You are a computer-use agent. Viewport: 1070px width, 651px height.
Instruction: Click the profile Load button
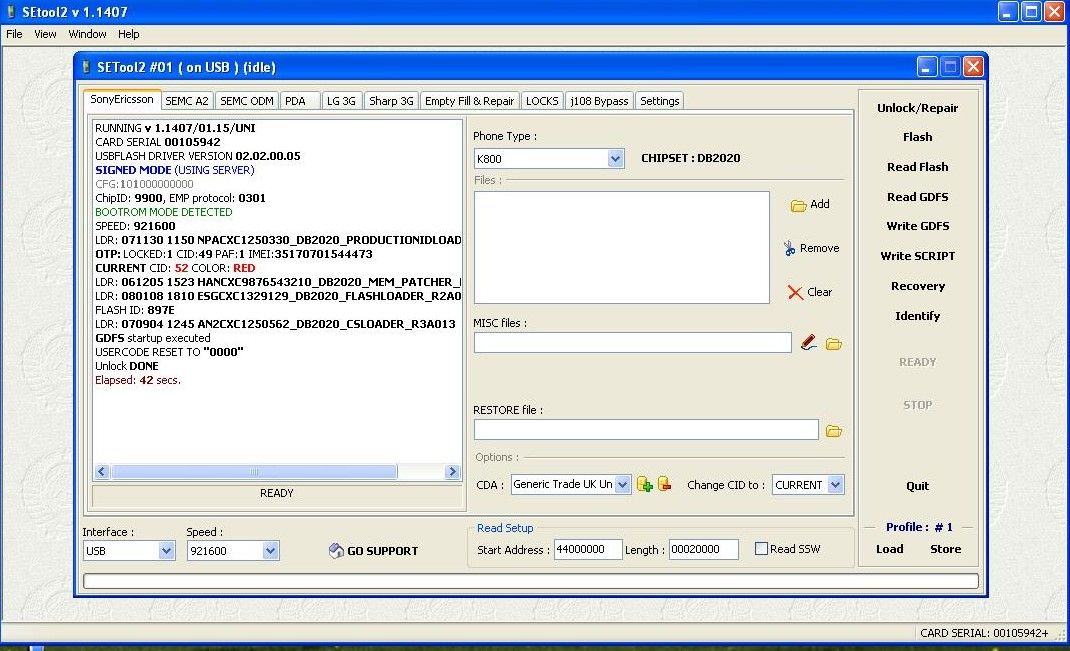(x=889, y=549)
